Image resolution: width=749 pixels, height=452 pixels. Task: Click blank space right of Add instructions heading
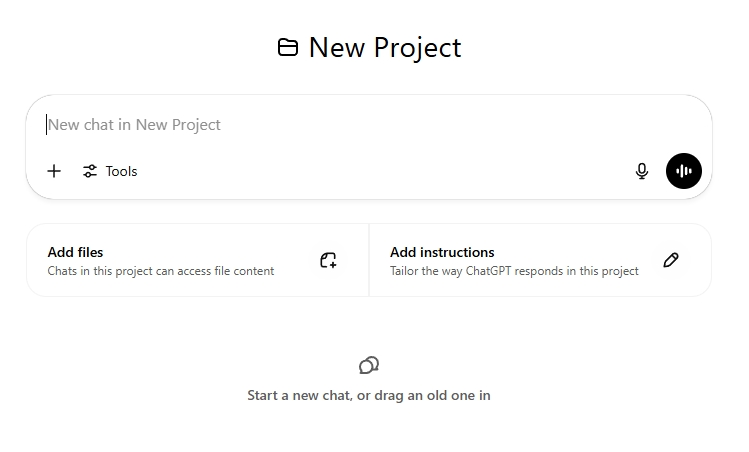coord(570,252)
